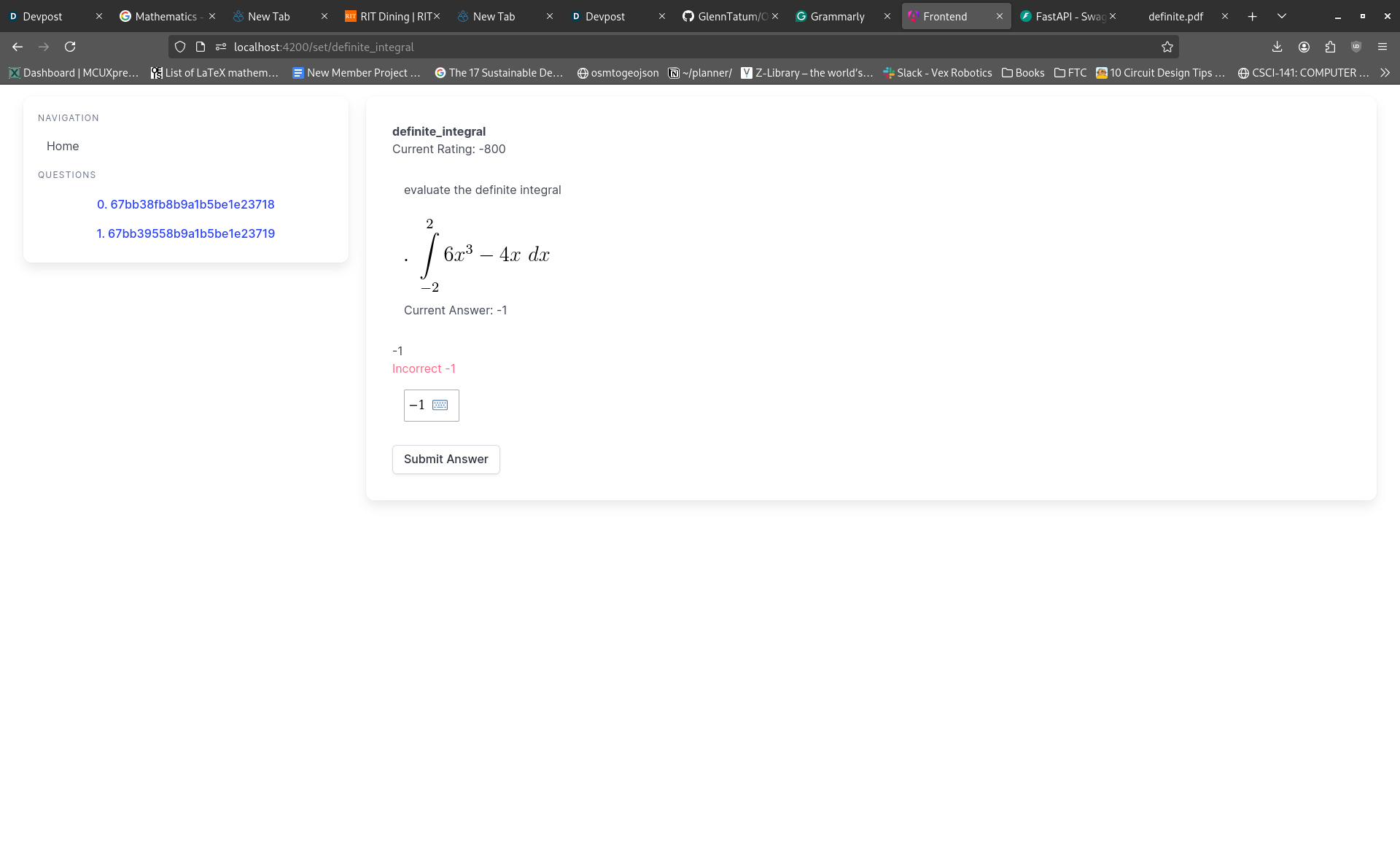This screenshot has height=852, width=1400.
Task: Go to Home in navigation
Action: pos(63,146)
